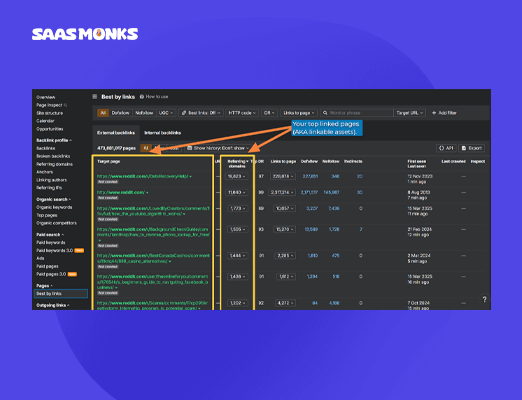Viewport: 522px width, 400px height.
Task: Open Site structure in the sidebar
Action: click(x=50, y=113)
